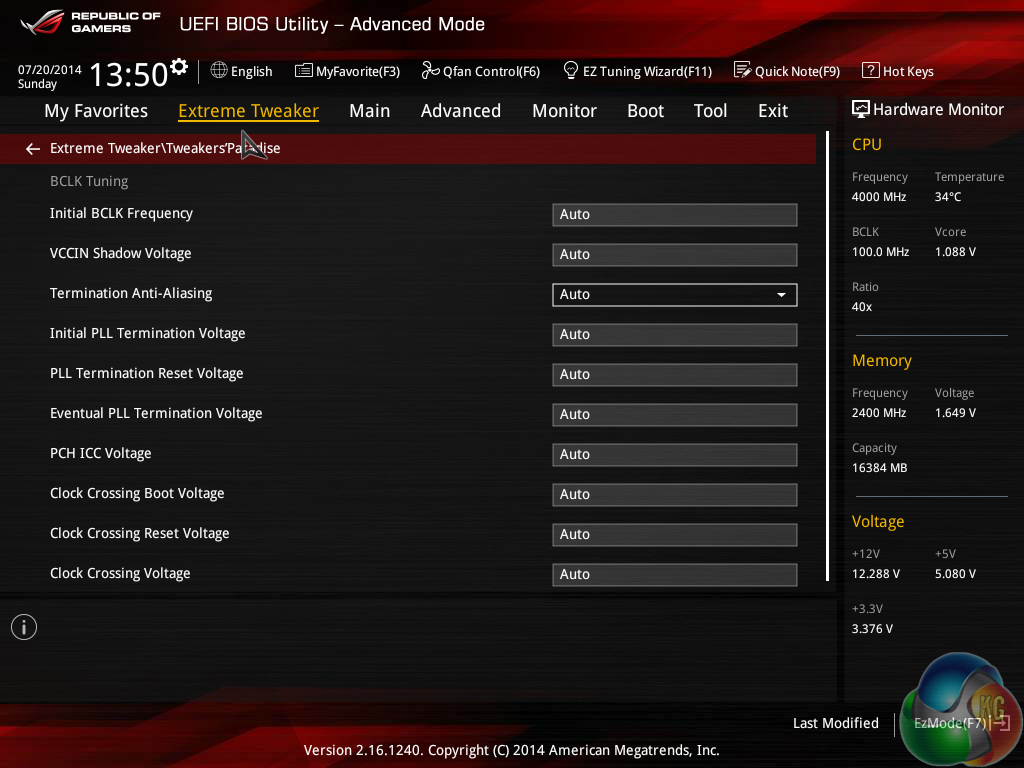
Task: Expand Termination Anti-Aliasing dropdown arrow
Action: pyautogui.click(x=781, y=295)
